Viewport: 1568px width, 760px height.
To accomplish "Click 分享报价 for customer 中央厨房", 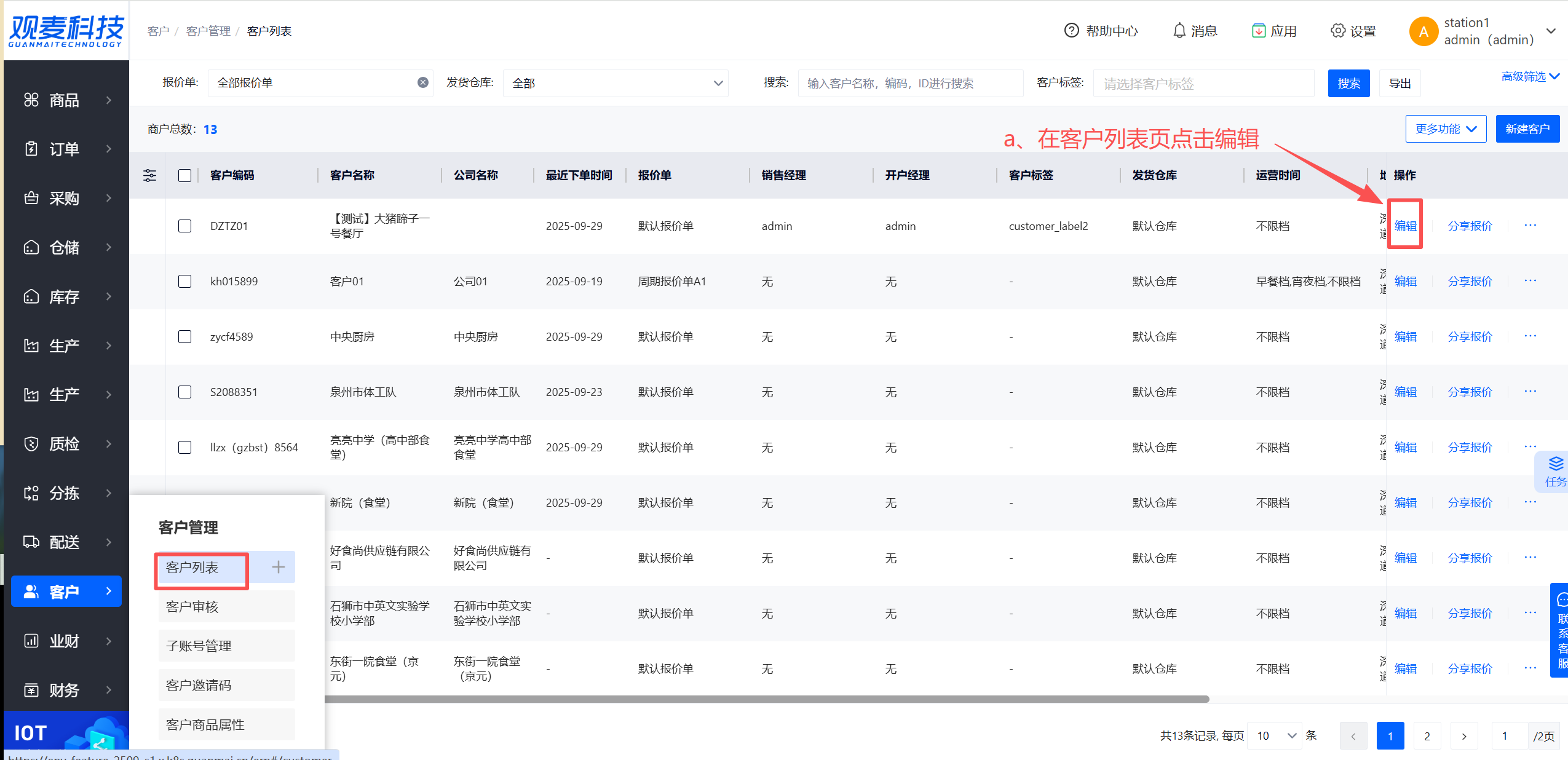I will pyautogui.click(x=1470, y=336).
